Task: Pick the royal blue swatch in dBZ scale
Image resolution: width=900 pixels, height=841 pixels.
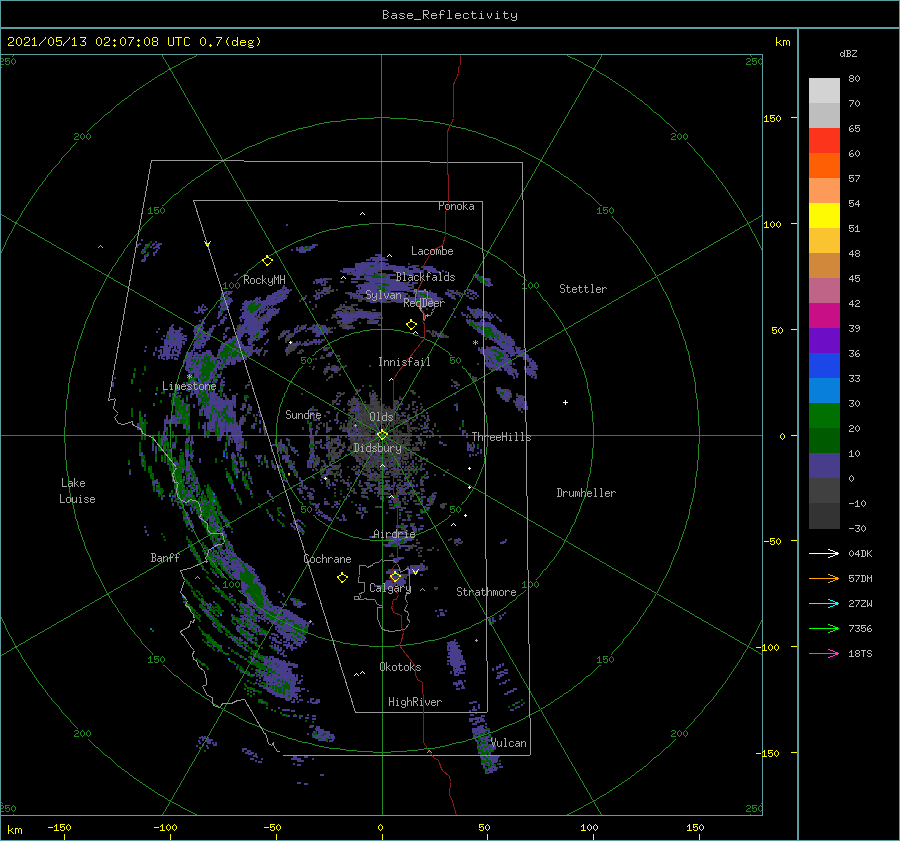Action: tap(824, 366)
